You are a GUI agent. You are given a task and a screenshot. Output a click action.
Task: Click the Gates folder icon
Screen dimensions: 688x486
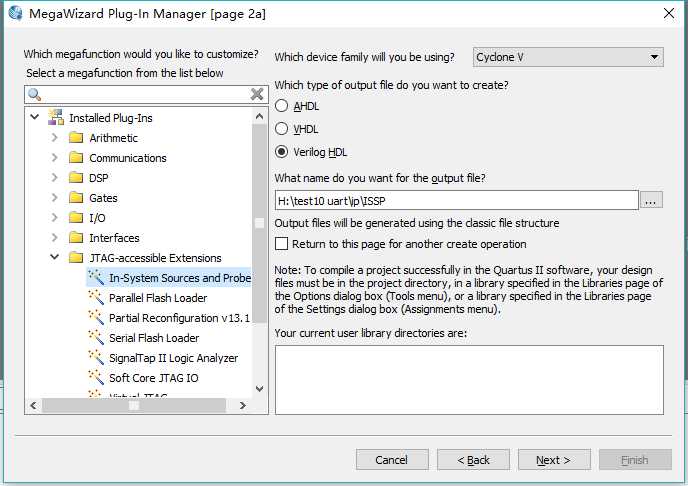pyautogui.click(x=76, y=197)
